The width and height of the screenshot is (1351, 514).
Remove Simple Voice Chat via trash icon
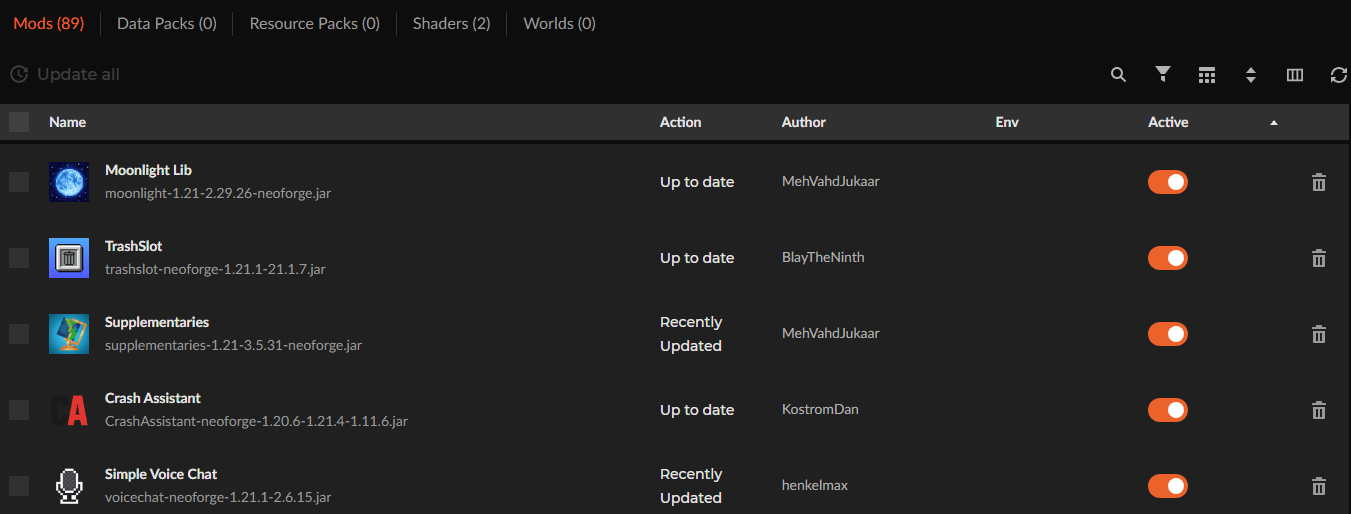pyautogui.click(x=1319, y=486)
